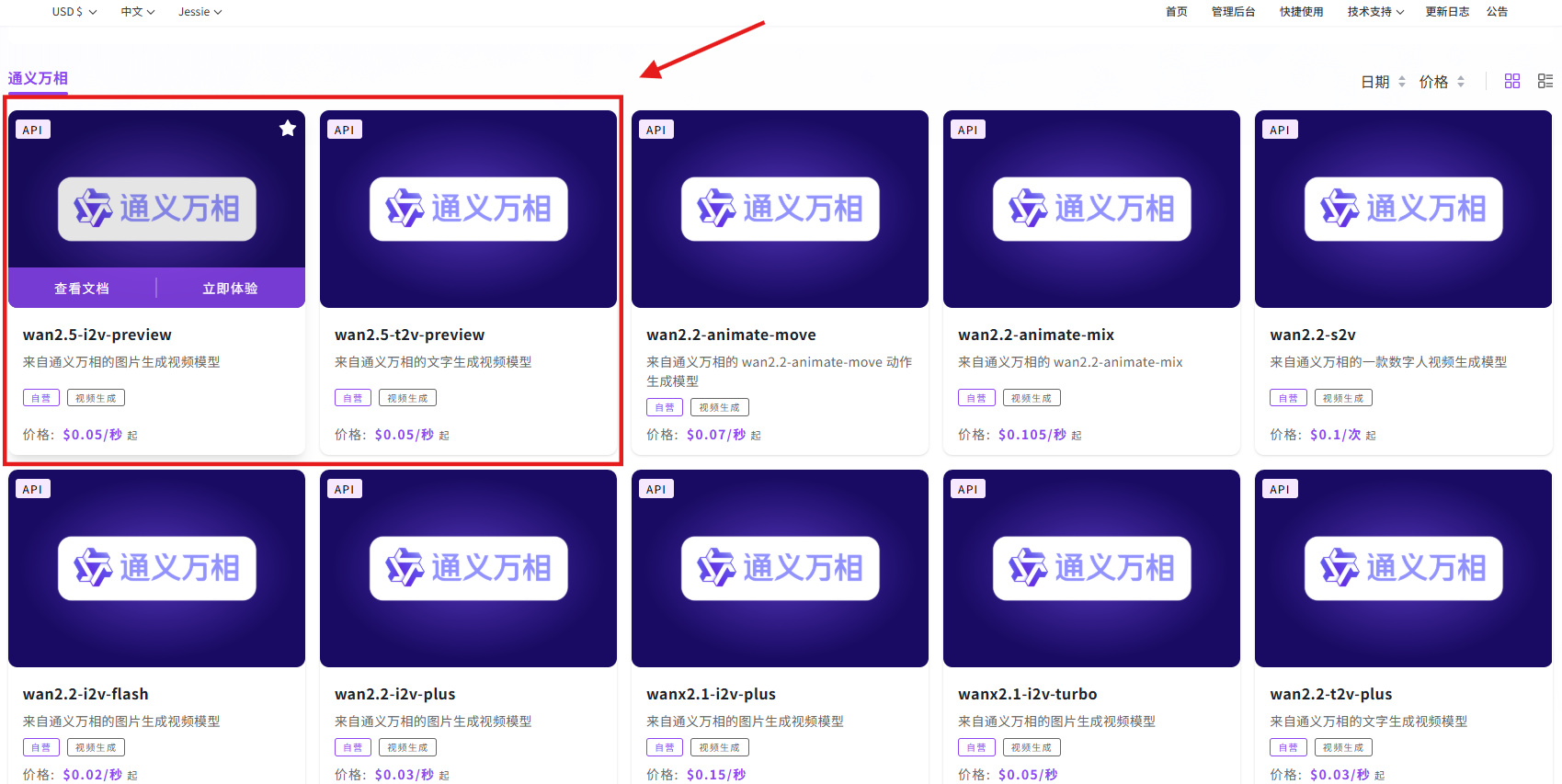Viewport: 1562px width, 784px height.
Task: Click wanx2.1-i2v-turbo card thumbnail
Action: tap(1091, 568)
